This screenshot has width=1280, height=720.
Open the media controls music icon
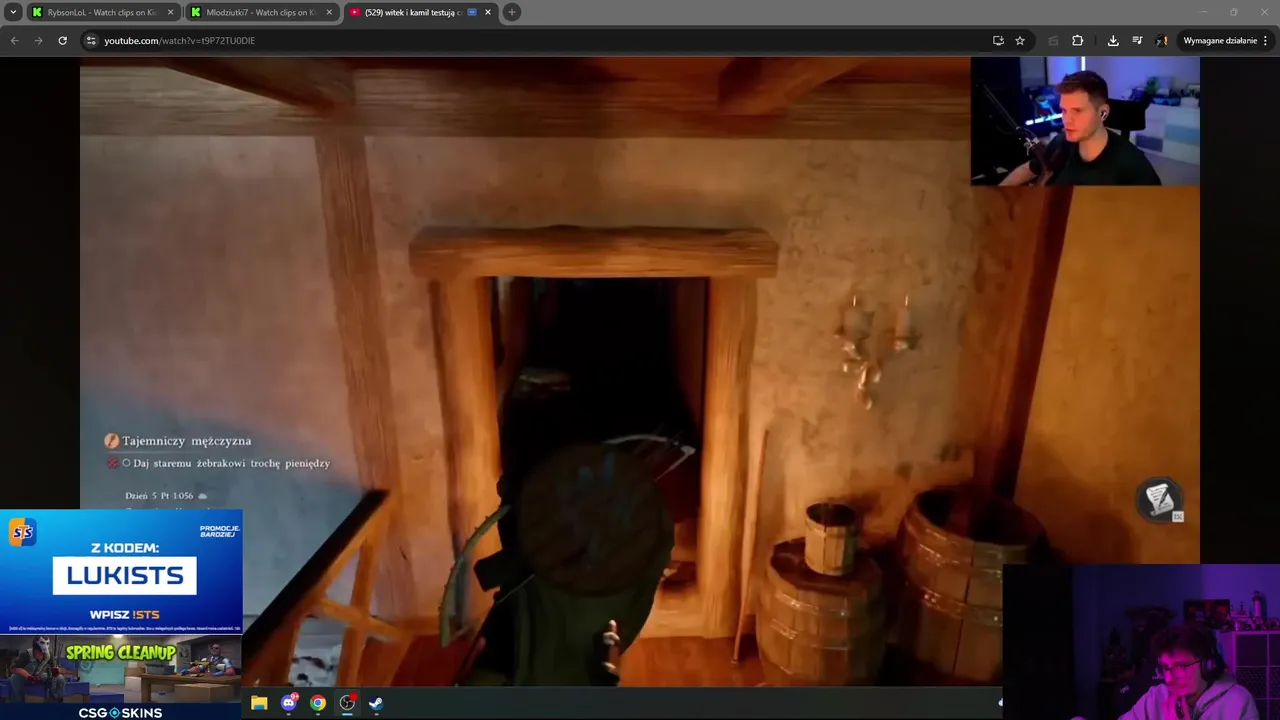coord(1137,40)
